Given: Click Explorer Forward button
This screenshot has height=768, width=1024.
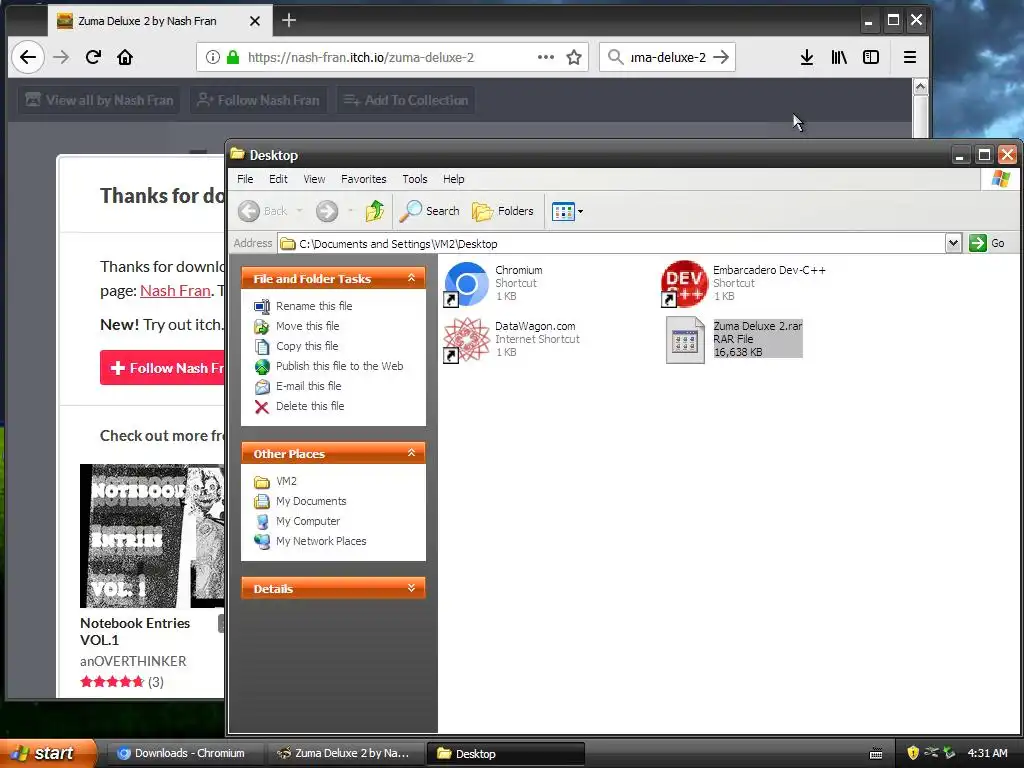Looking at the screenshot, I should tap(327, 211).
